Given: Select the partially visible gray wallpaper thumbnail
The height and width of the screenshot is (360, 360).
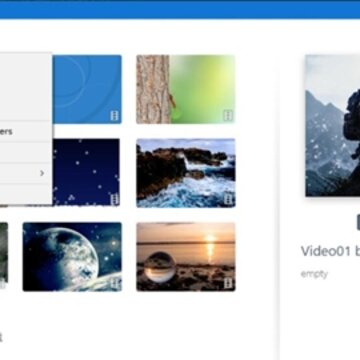Looking at the screenshot, I should tap(4, 253).
